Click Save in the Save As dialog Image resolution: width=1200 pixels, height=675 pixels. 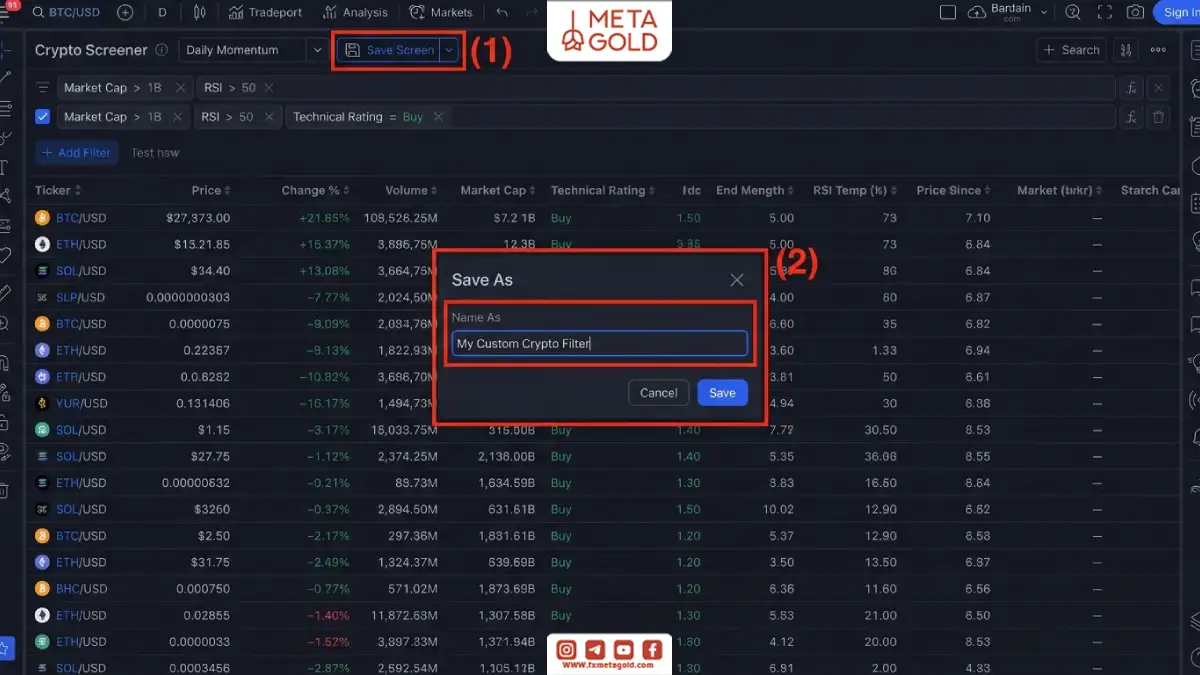pyautogui.click(x=722, y=393)
